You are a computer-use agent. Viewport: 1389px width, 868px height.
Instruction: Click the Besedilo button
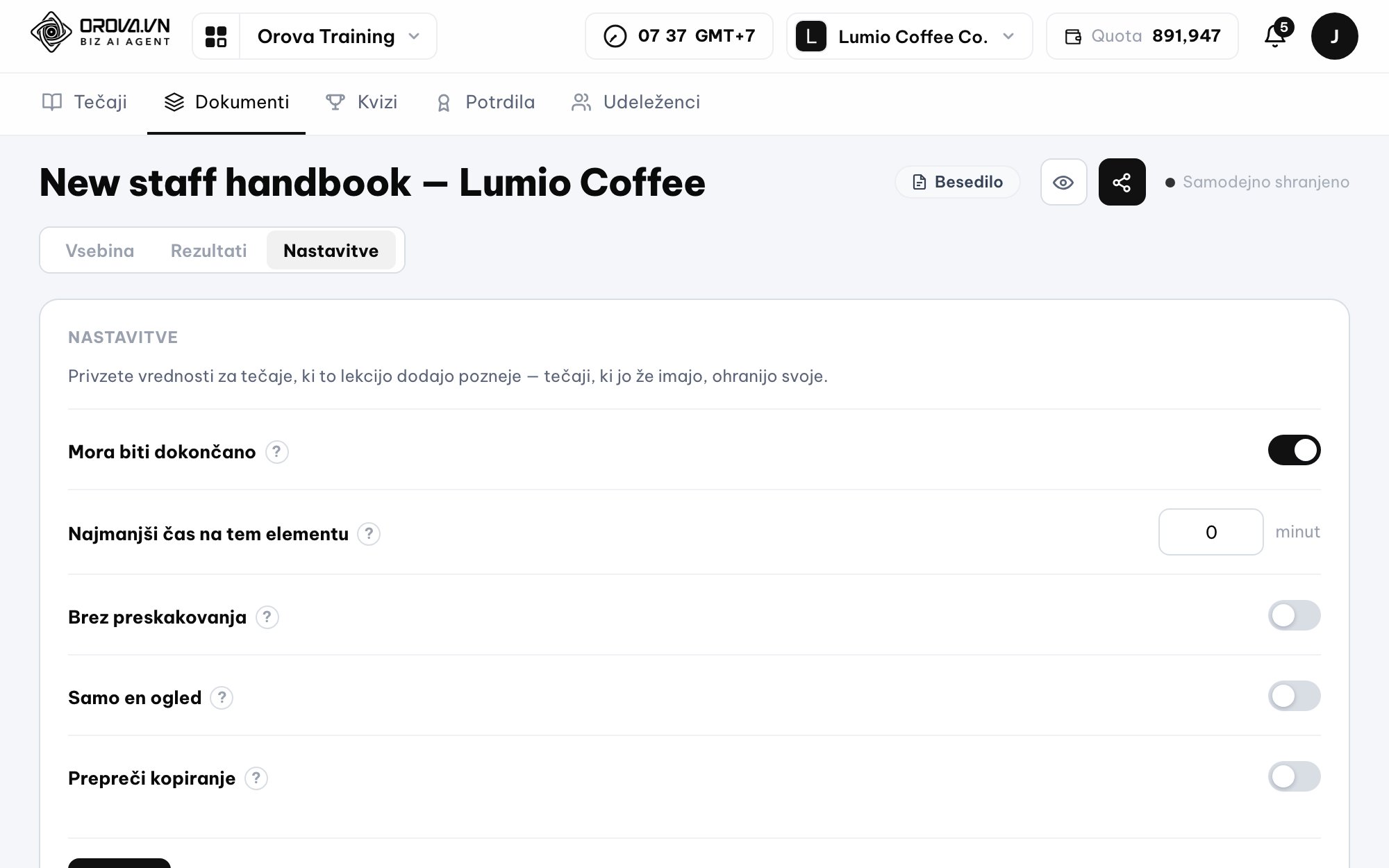(958, 182)
